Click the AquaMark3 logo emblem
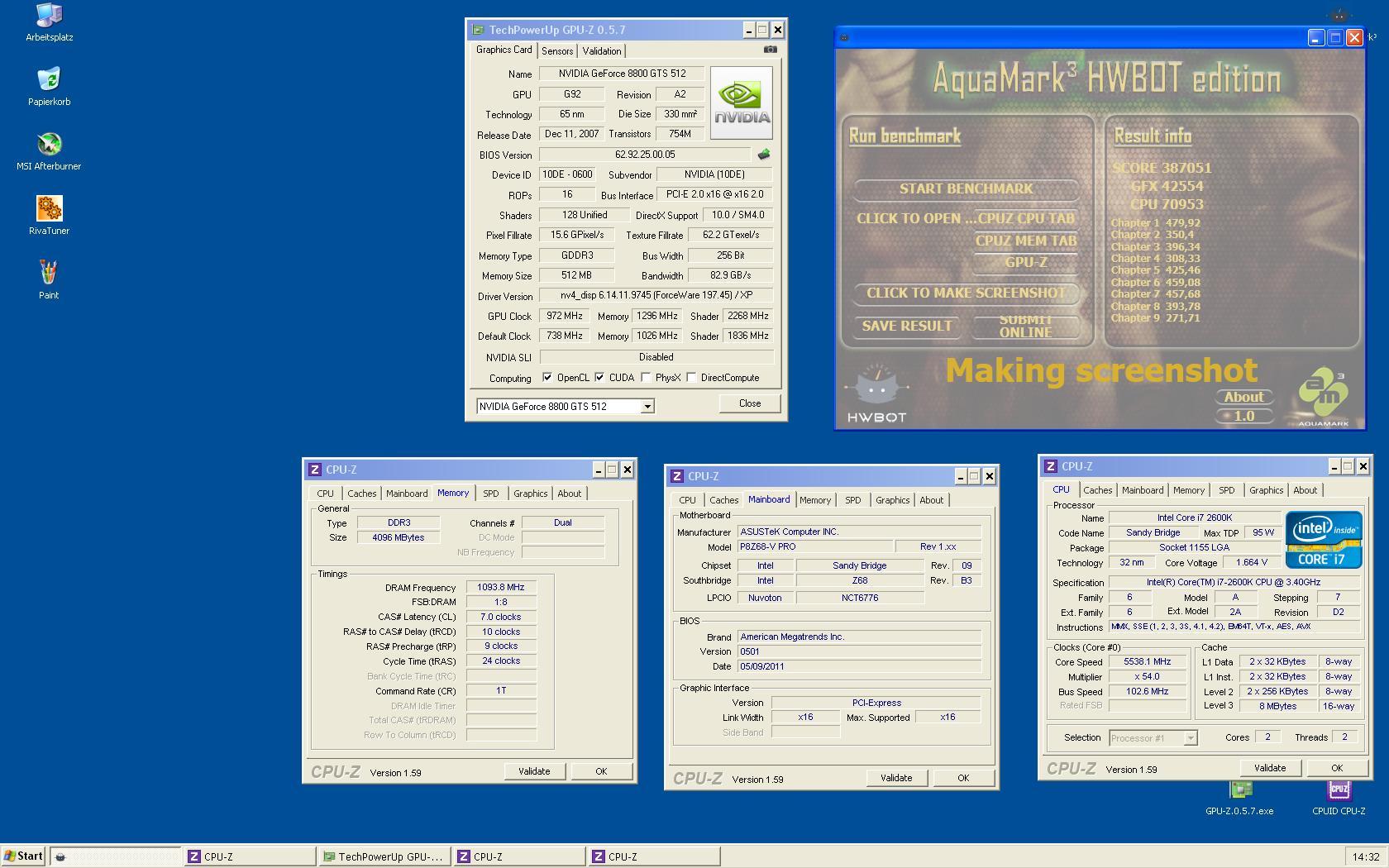Screen dimensions: 1389x868 click(x=1323, y=398)
